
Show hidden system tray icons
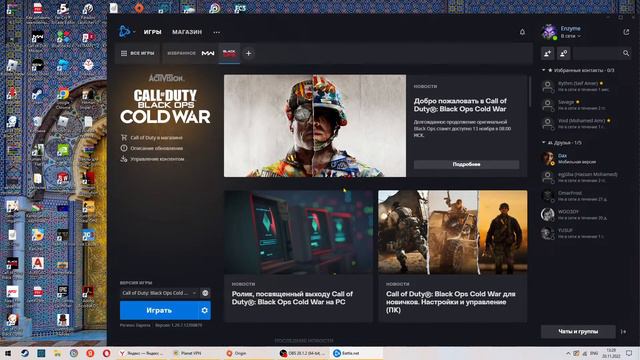tap(568, 353)
